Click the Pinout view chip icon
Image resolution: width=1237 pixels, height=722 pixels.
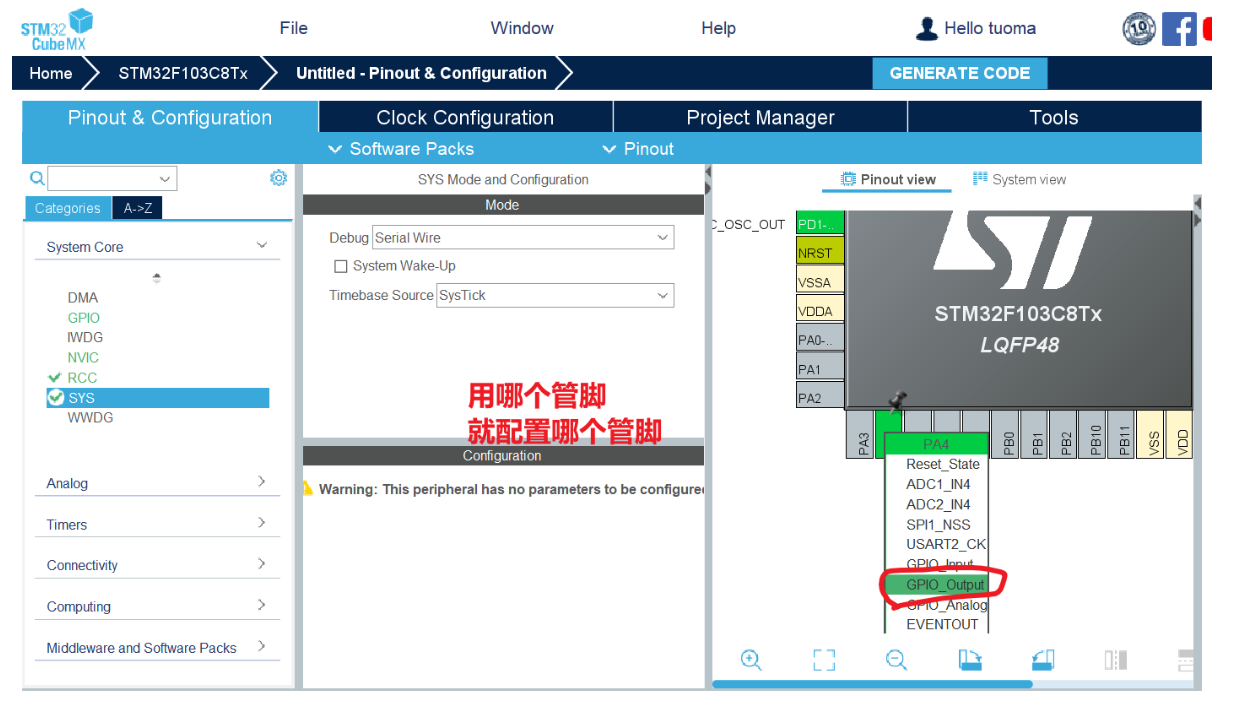click(x=849, y=179)
